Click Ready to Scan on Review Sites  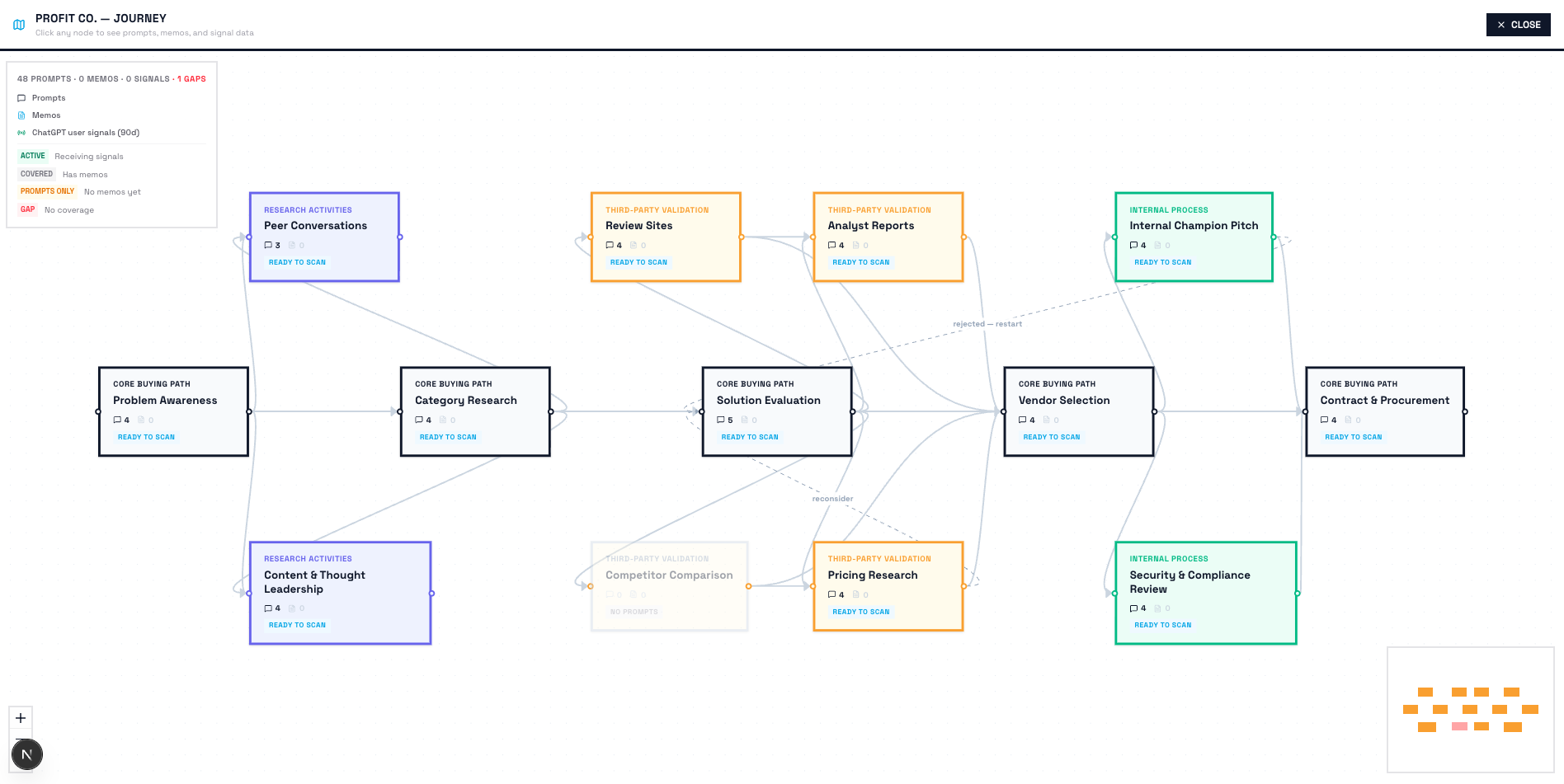[638, 262]
